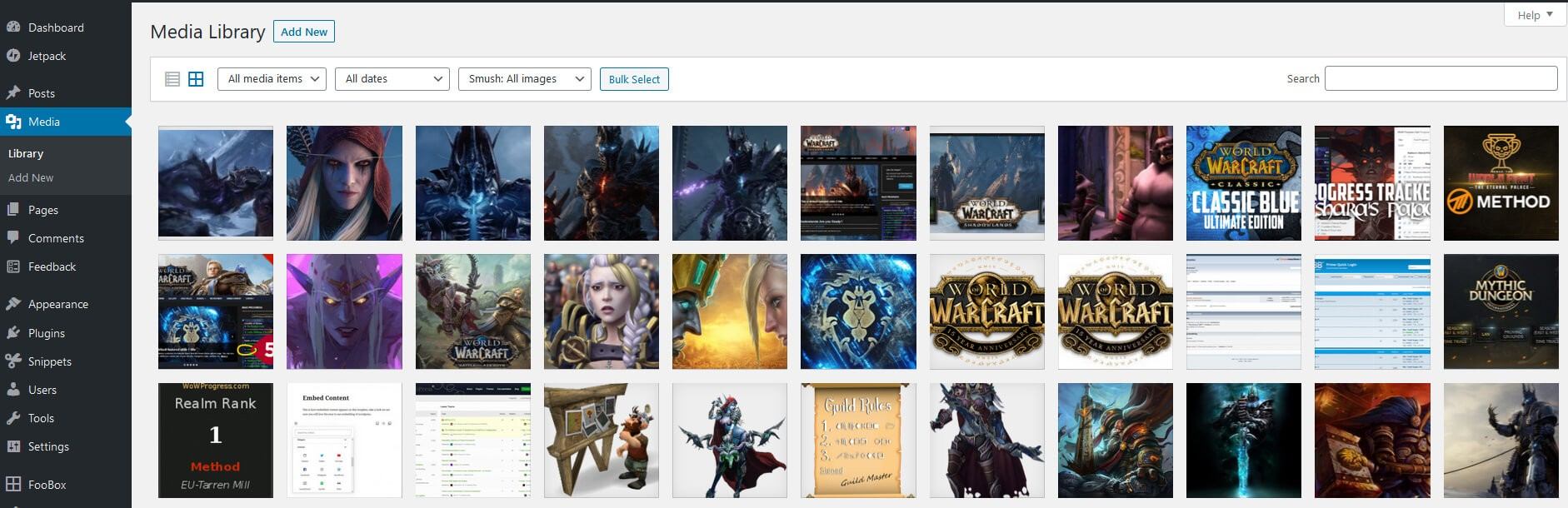Focus the Search media input field
Image resolution: width=1568 pixels, height=508 pixels.
click(1441, 78)
